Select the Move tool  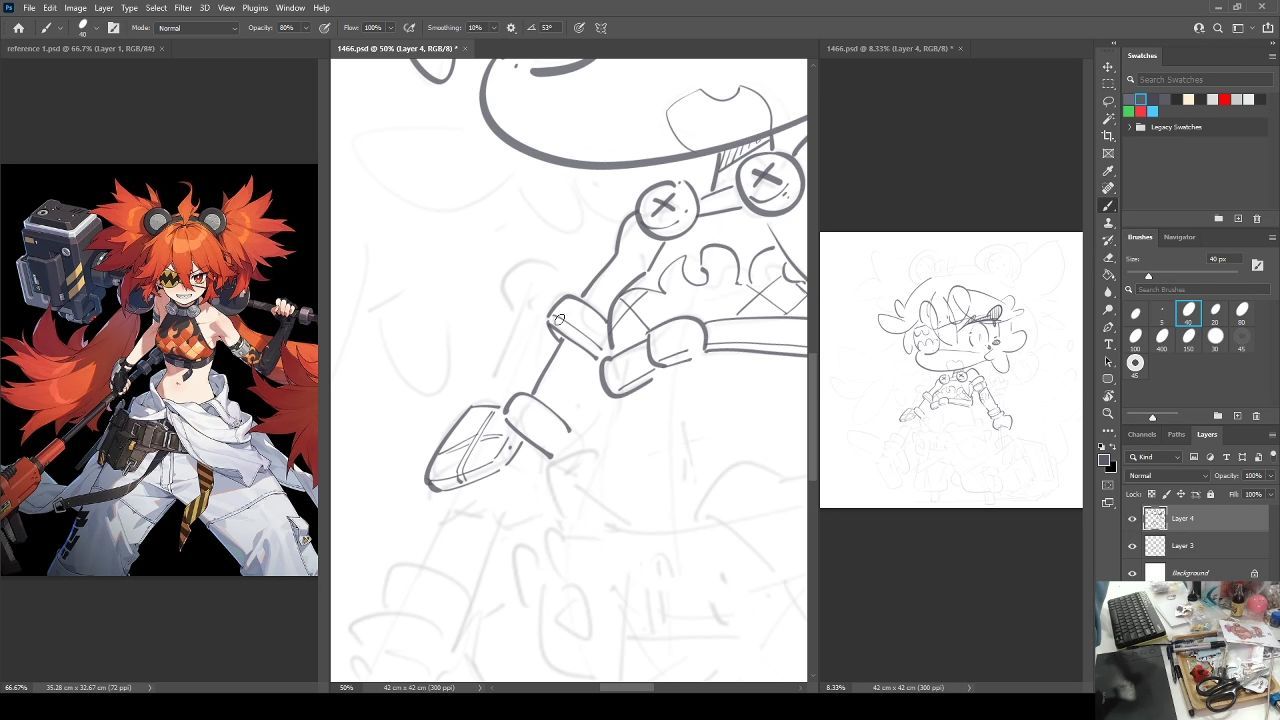1108,67
